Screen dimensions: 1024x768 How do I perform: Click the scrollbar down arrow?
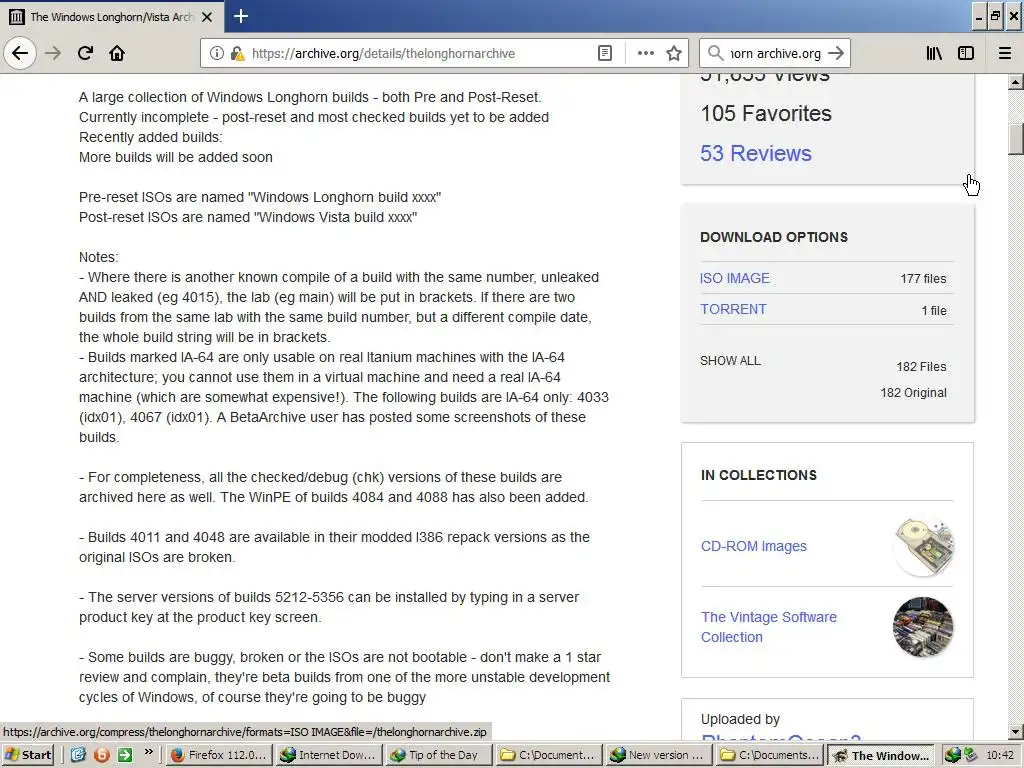pyautogui.click(x=1016, y=732)
